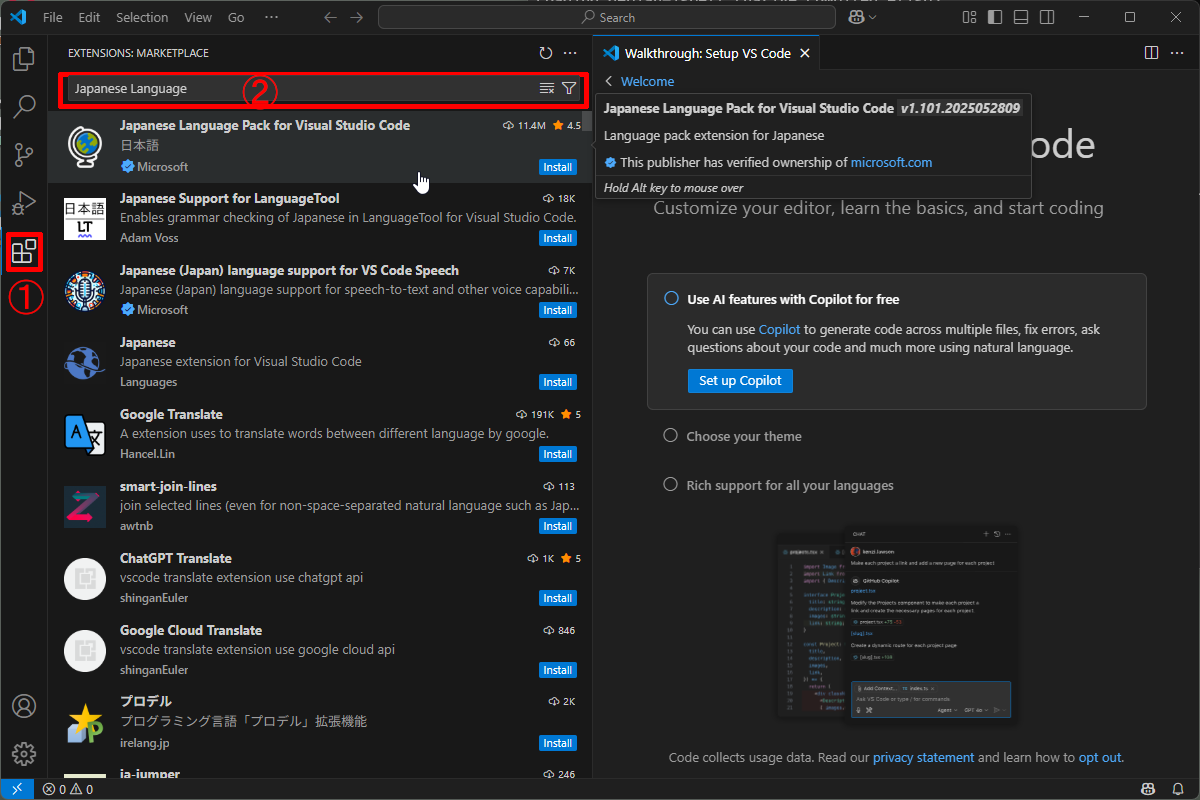The height and width of the screenshot is (800, 1200).
Task: Open the microsoft.com publisher link
Action: pyautogui.click(x=891, y=162)
